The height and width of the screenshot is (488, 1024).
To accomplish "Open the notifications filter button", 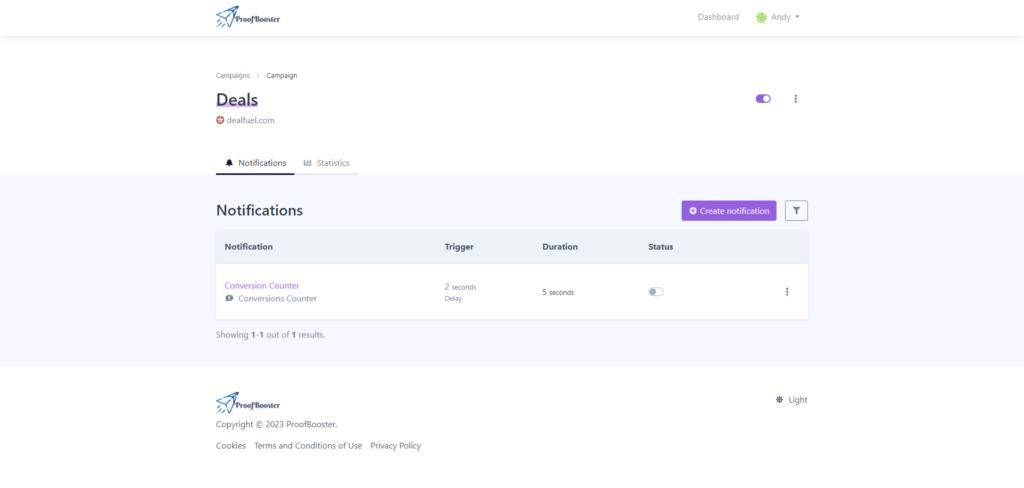I will point(796,210).
